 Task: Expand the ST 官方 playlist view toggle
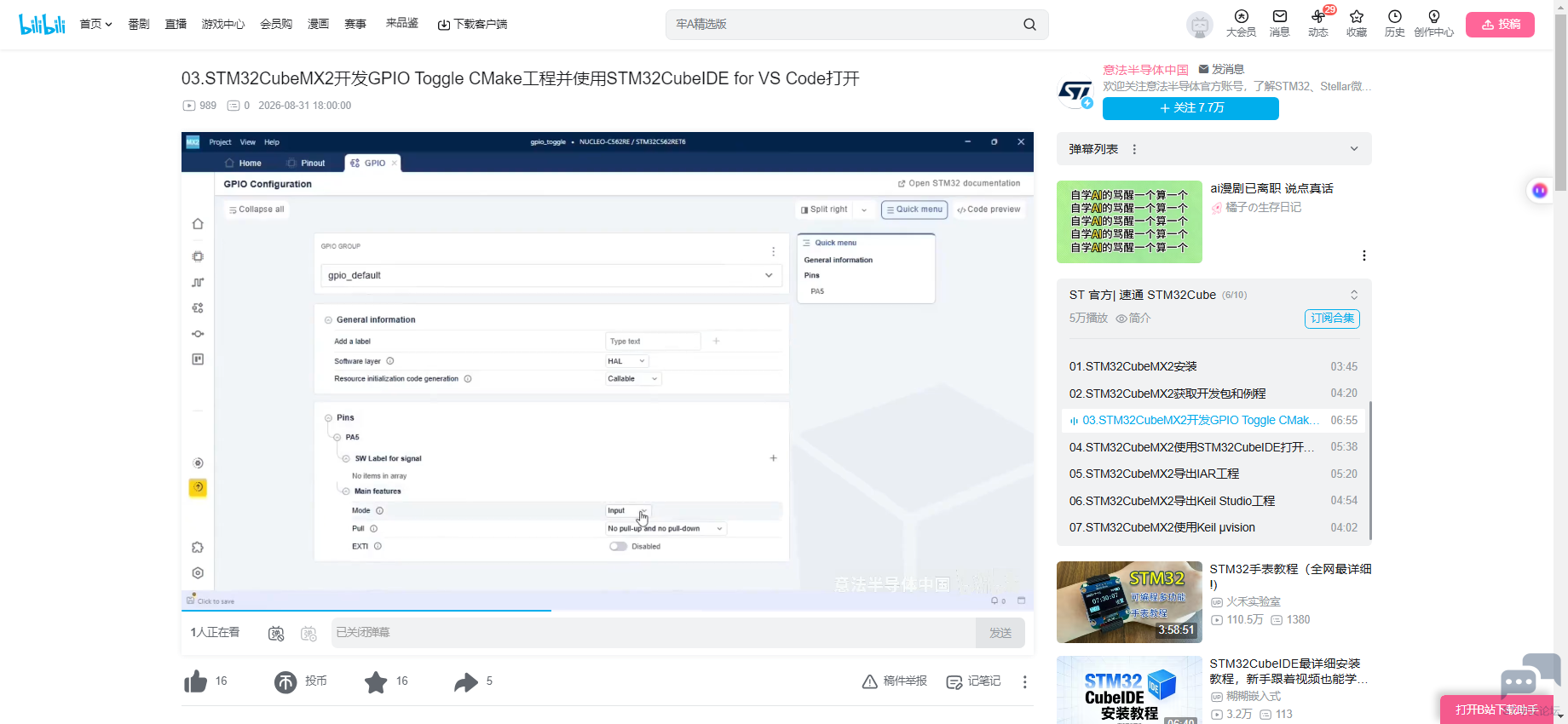[1354, 295]
